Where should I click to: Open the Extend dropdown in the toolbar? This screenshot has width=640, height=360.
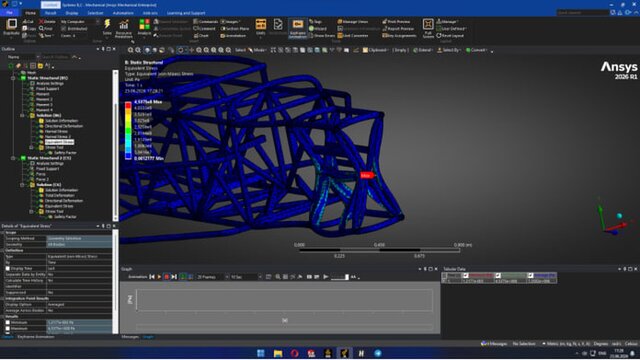(422, 50)
